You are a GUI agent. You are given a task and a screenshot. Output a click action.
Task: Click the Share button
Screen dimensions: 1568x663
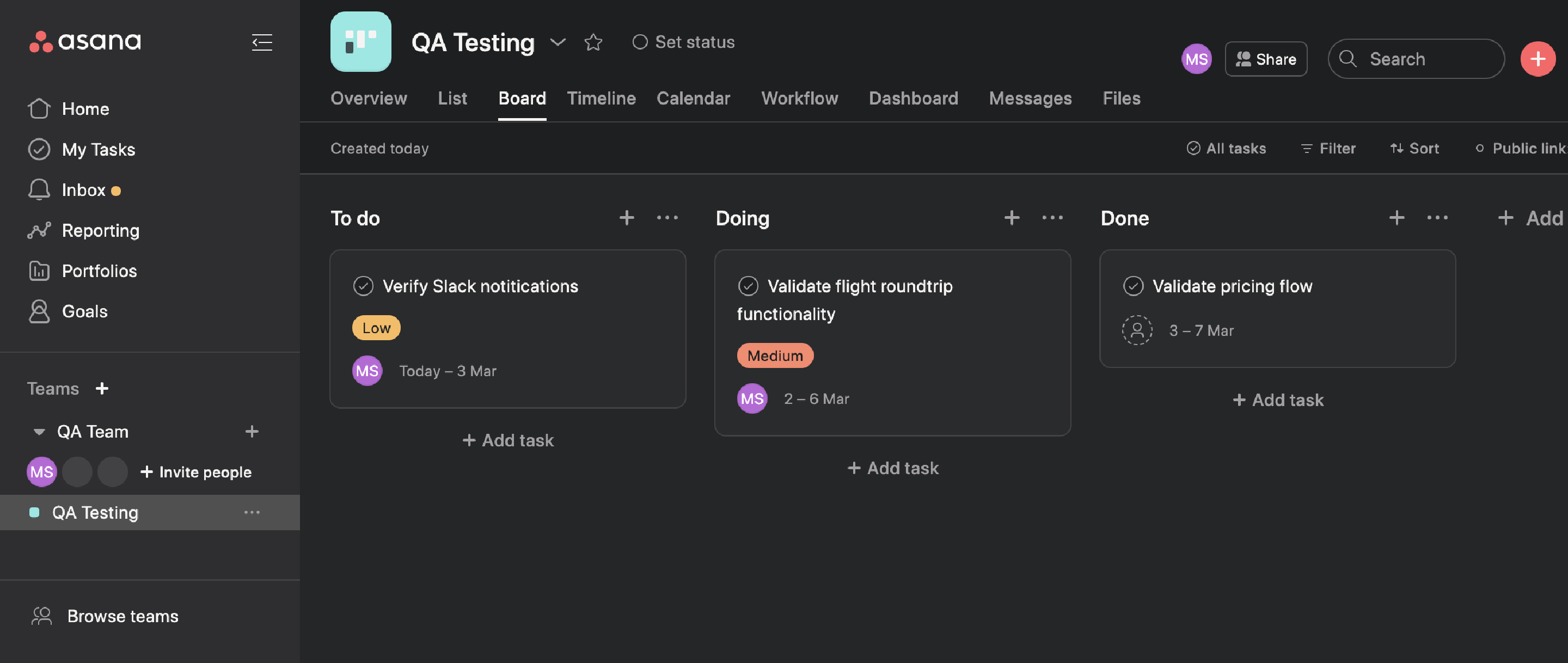coord(1266,58)
